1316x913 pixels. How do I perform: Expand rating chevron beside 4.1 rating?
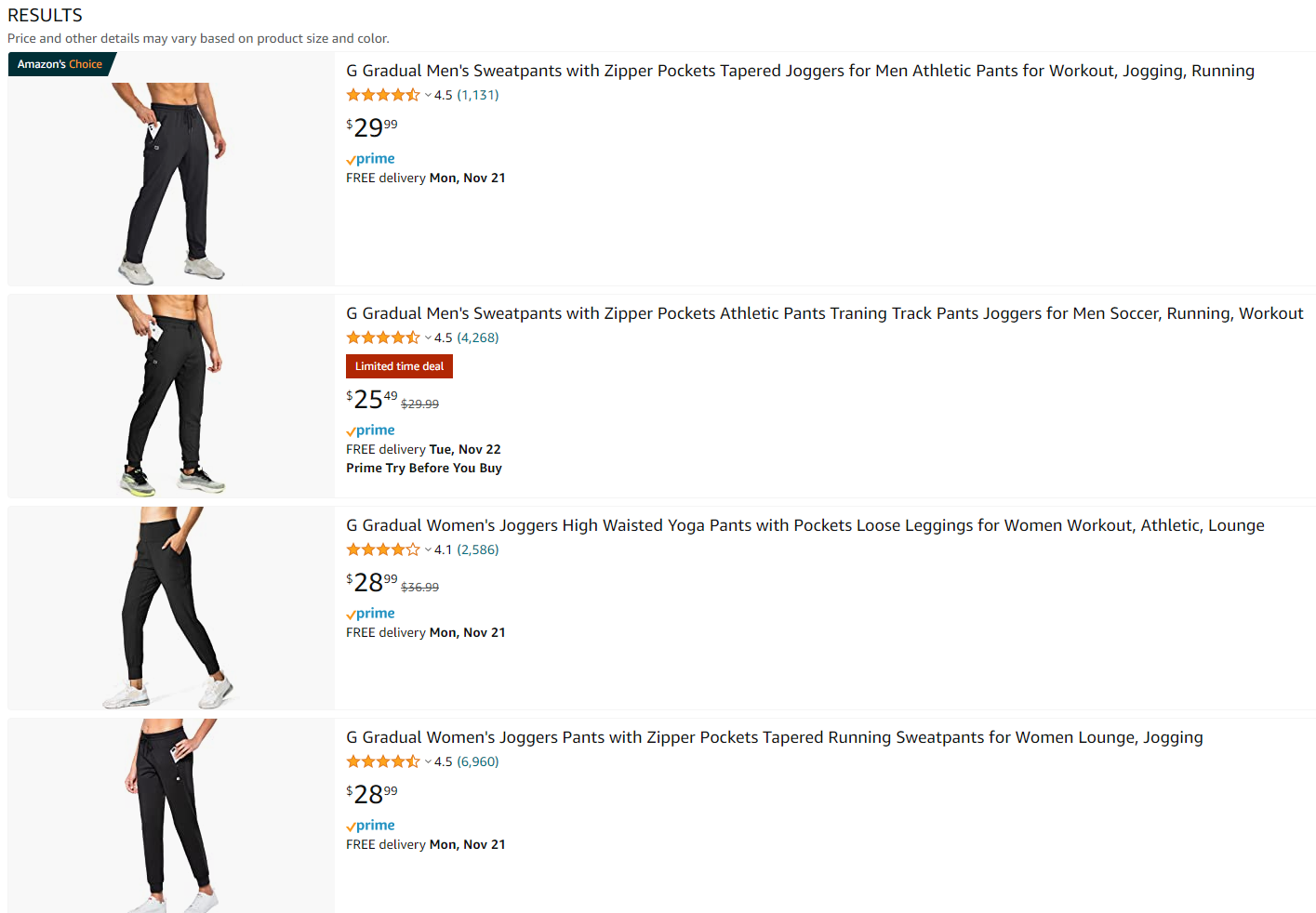[428, 549]
